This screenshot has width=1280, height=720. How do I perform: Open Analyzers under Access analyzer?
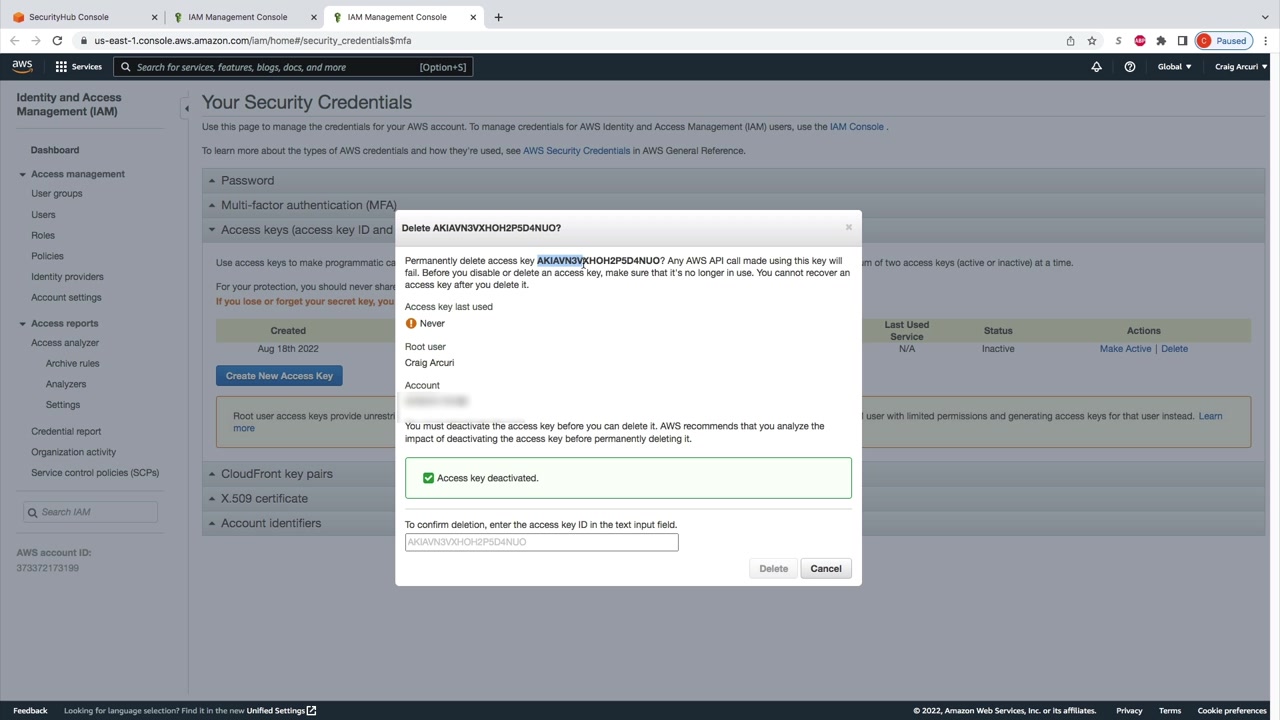tap(66, 384)
